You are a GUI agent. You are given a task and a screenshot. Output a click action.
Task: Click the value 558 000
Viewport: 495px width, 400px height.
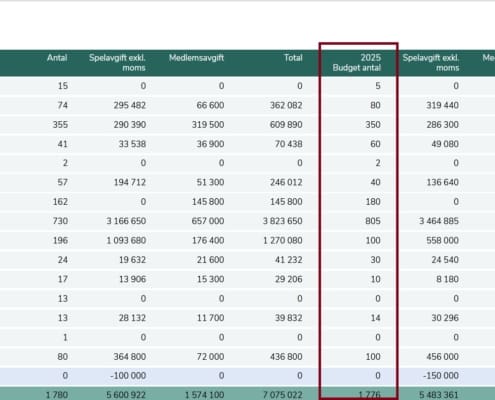pos(443,240)
